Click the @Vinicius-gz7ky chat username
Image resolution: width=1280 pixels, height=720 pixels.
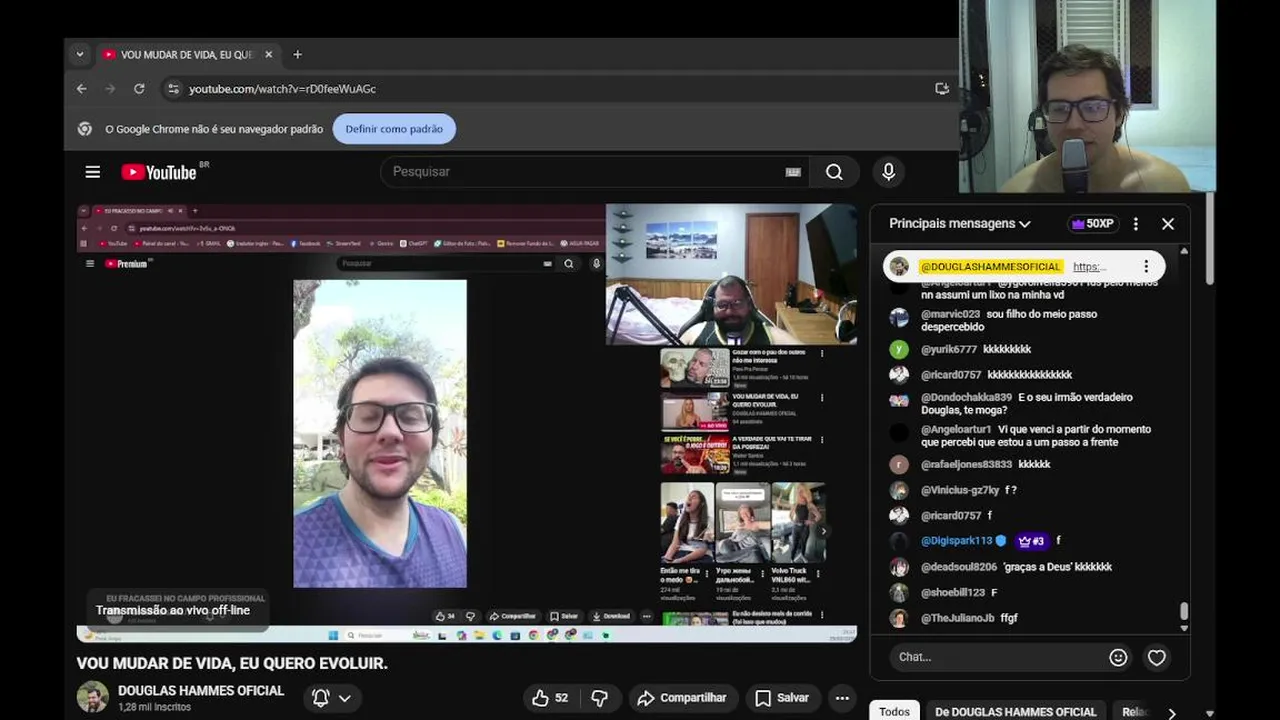pos(960,490)
